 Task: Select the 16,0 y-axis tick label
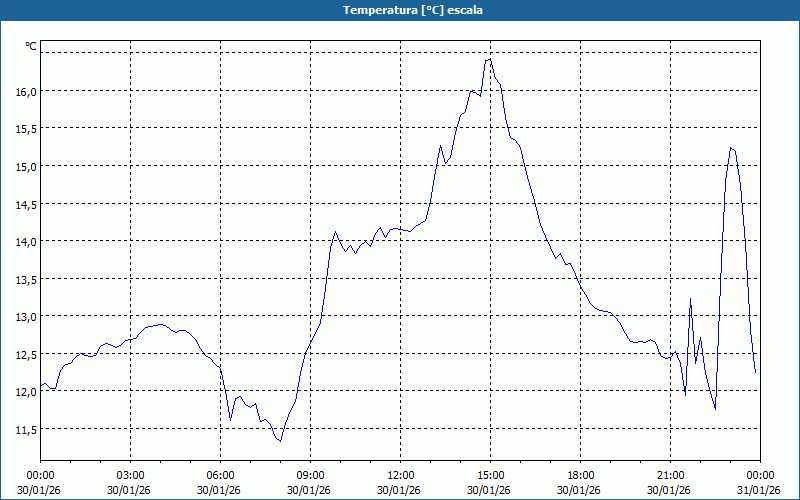point(25,91)
